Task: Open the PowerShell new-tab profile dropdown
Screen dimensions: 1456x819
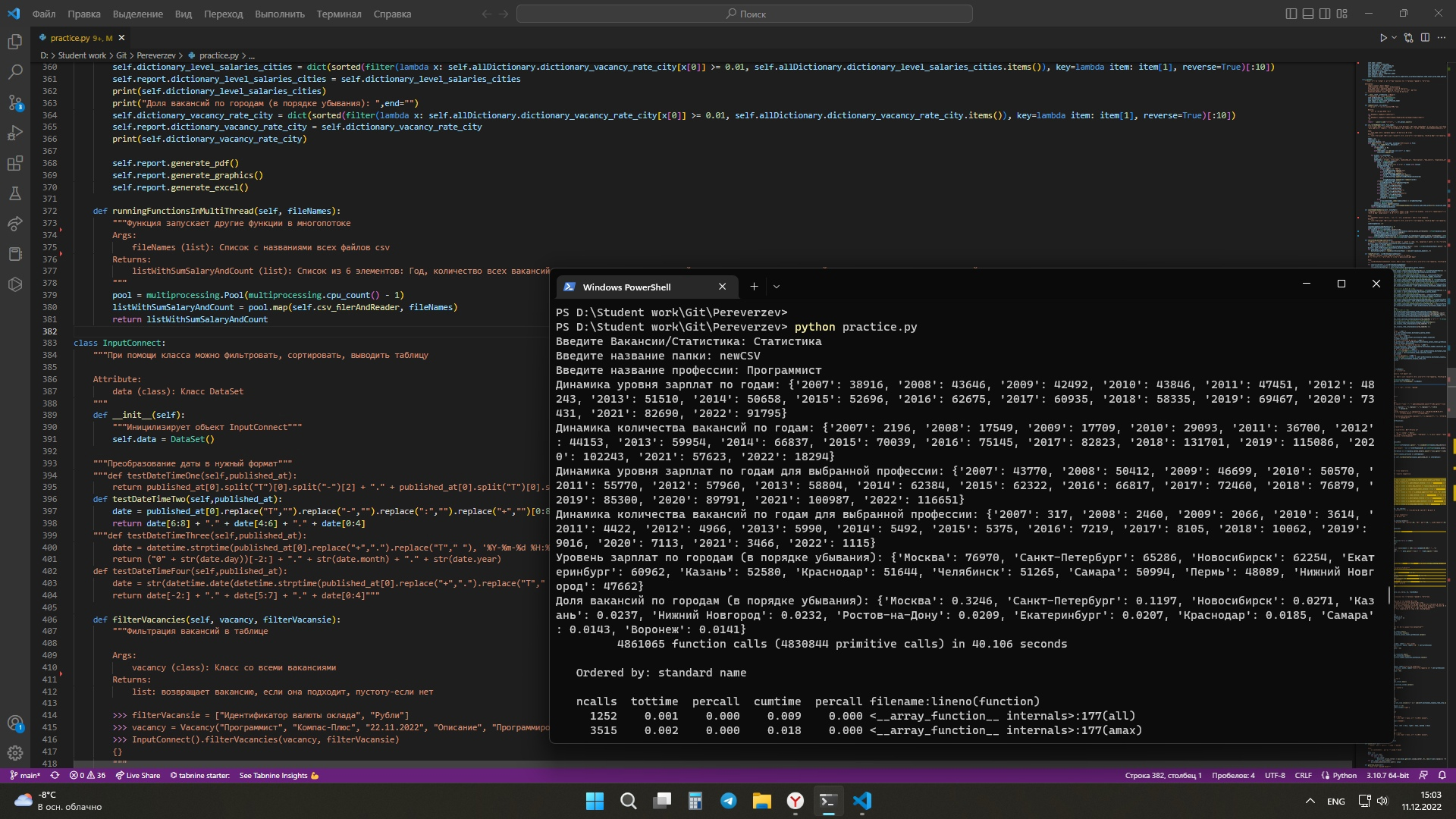Action: [777, 287]
